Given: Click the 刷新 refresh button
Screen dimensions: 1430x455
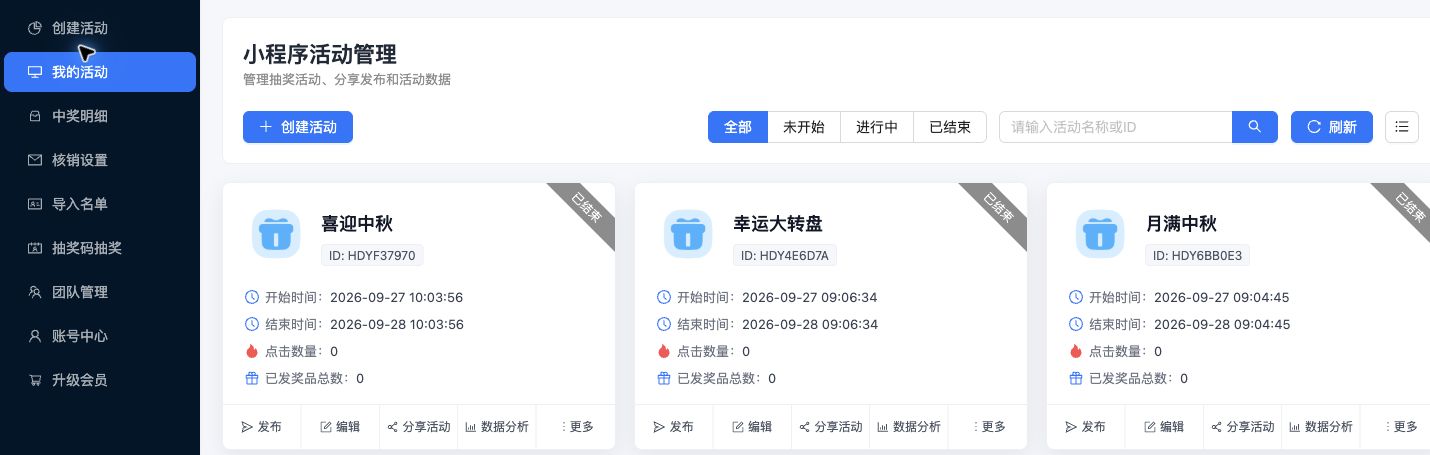Looking at the screenshot, I should coord(1331,127).
